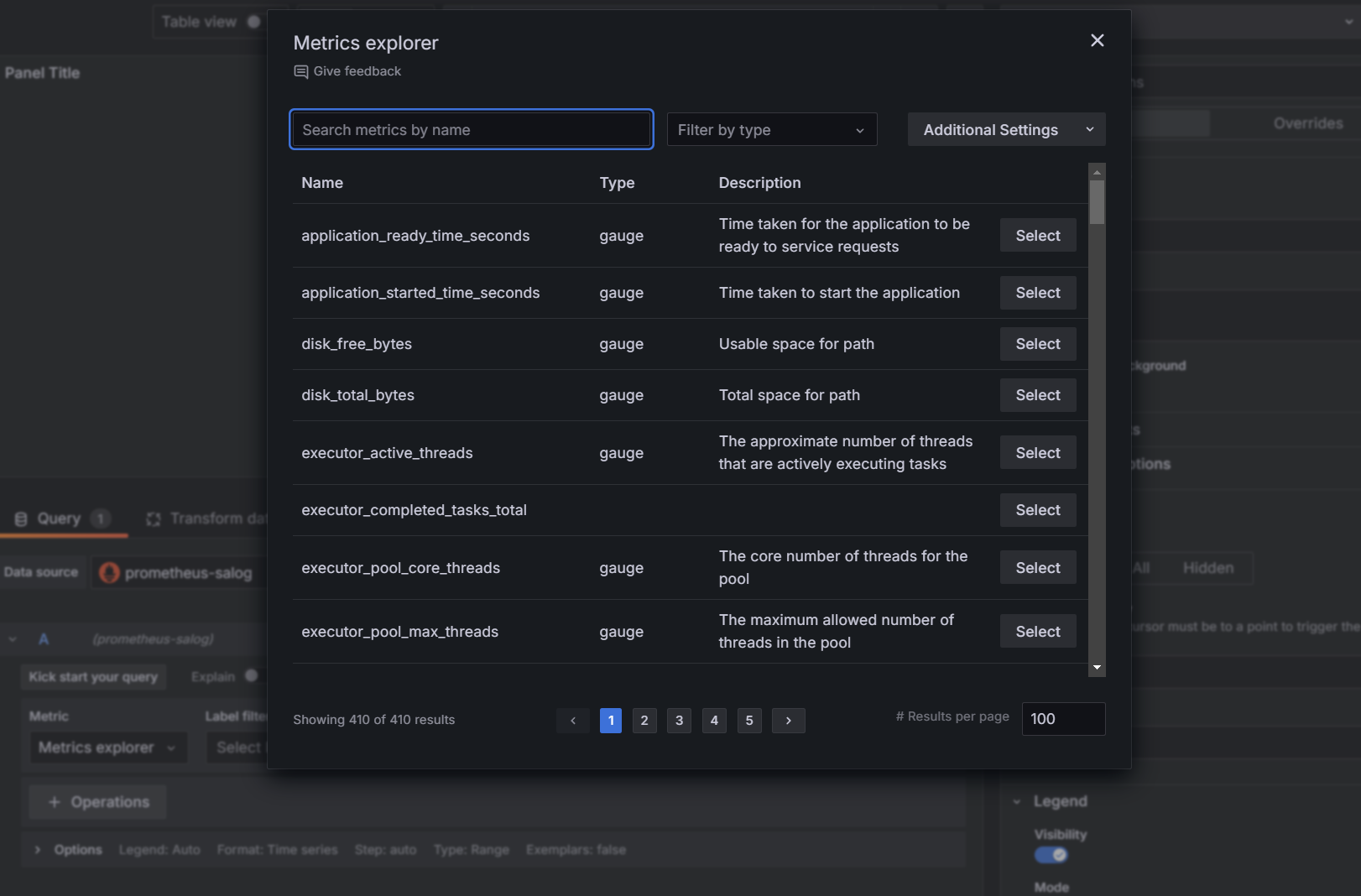
Task: Click scrollbar up arrow in metrics list
Action: 1097,172
